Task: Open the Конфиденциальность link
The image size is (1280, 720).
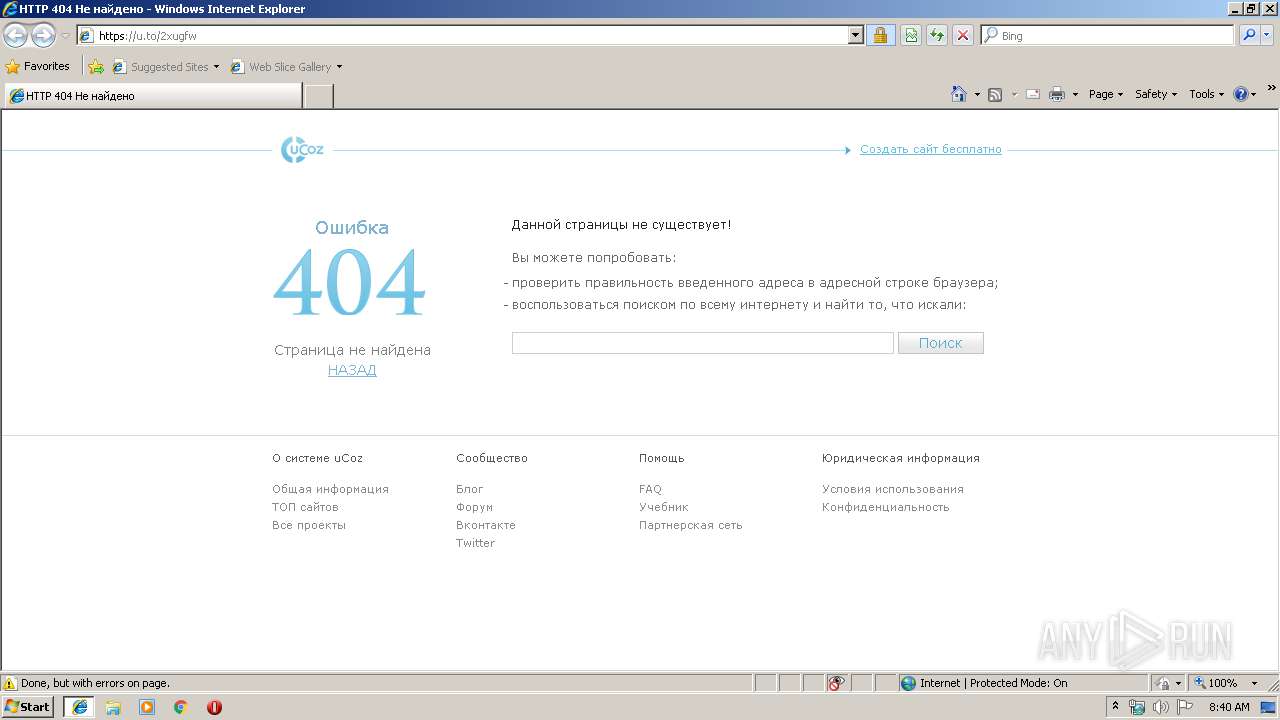Action: point(886,507)
